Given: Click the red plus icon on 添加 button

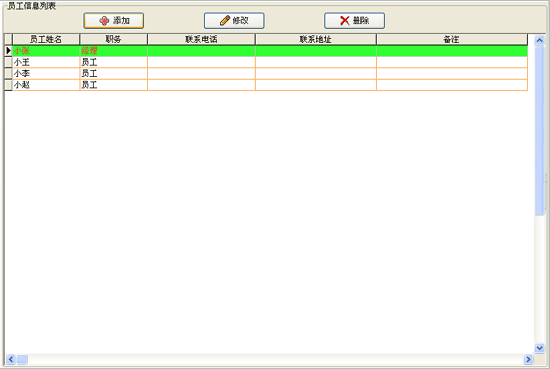Looking at the screenshot, I should [104, 21].
